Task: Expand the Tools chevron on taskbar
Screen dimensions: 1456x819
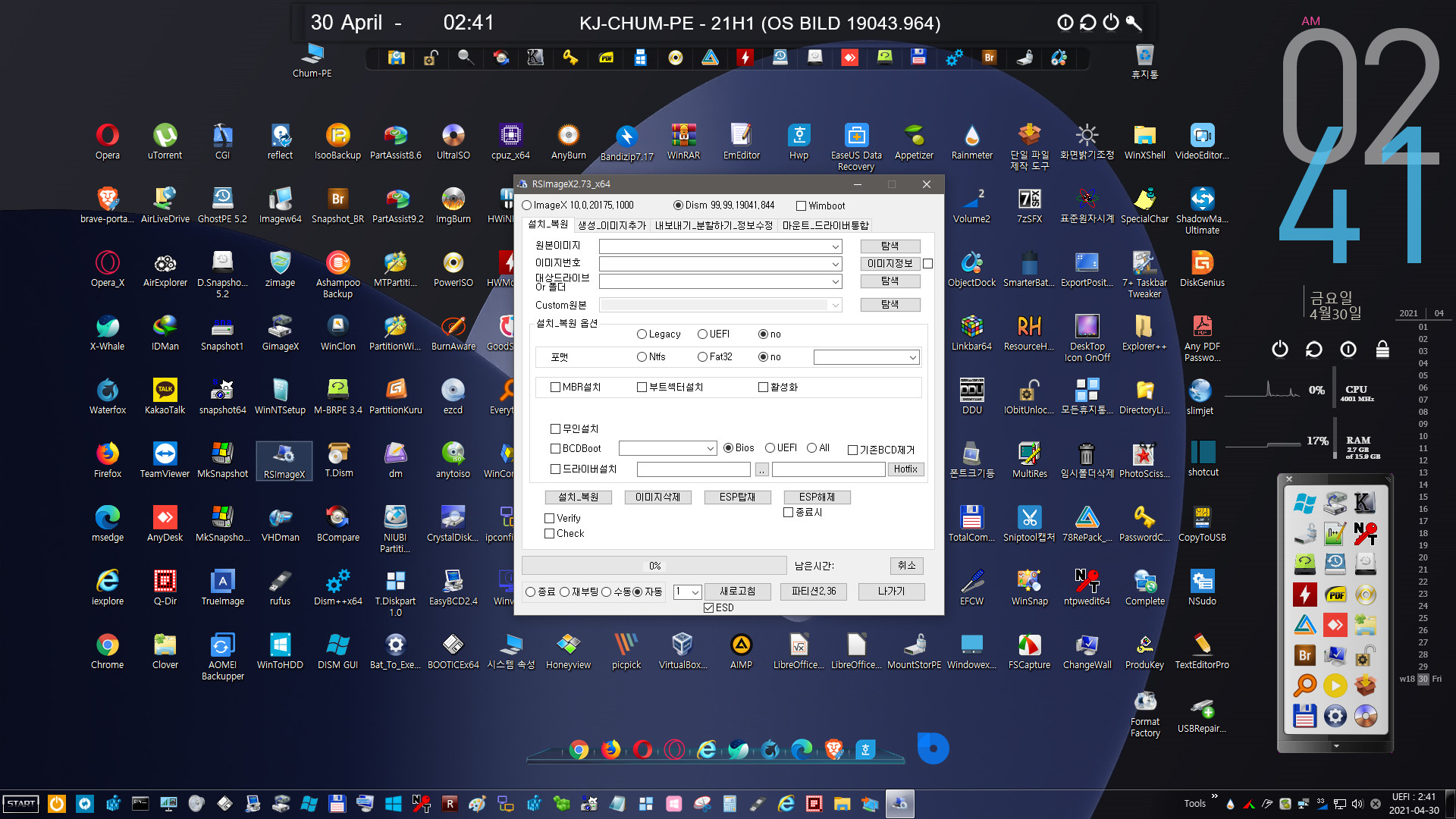Action: (1214, 796)
